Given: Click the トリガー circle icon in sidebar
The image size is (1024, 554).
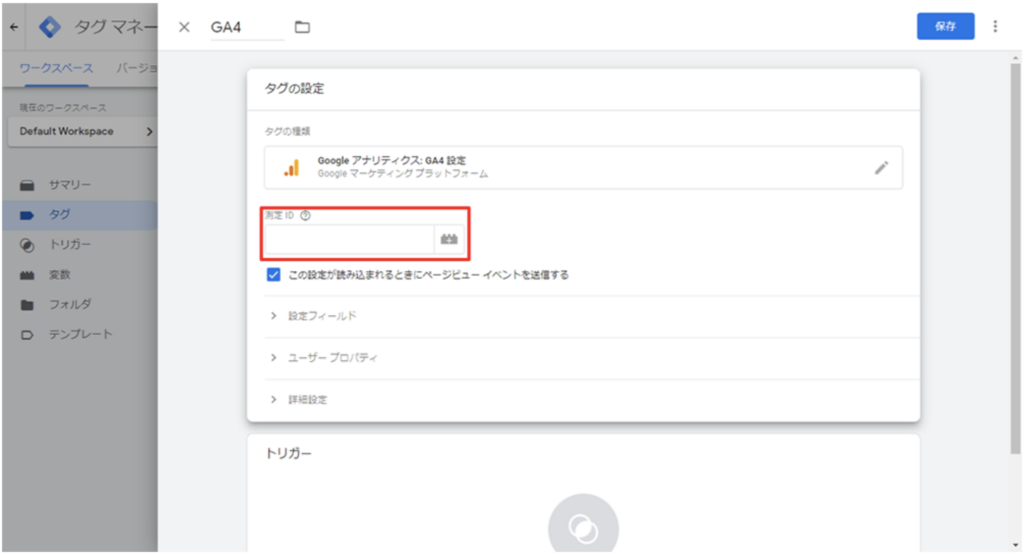Looking at the screenshot, I should (x=27, y=245).
